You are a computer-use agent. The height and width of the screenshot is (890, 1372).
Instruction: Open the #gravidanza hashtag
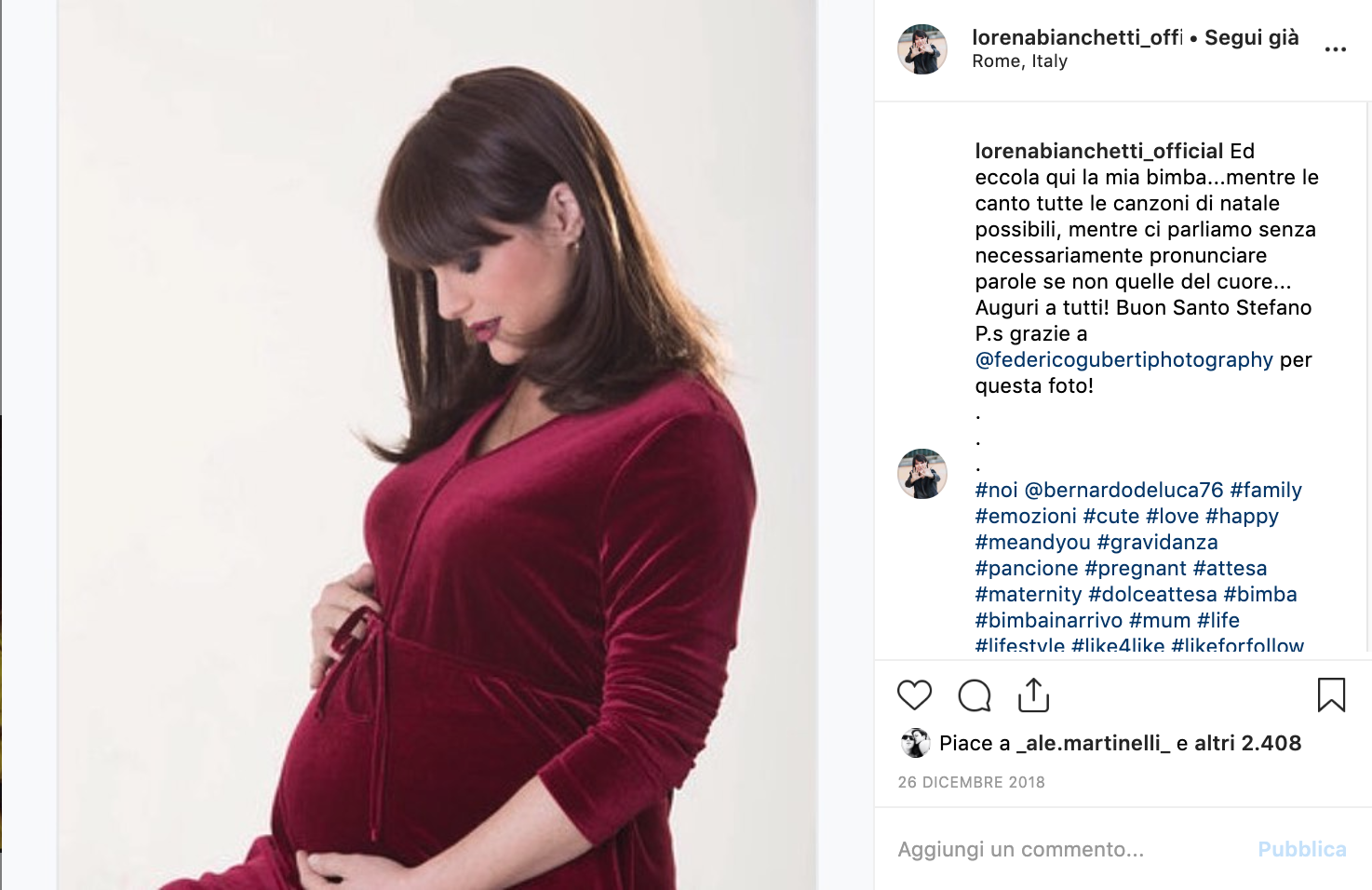[x=1157, y=542]
